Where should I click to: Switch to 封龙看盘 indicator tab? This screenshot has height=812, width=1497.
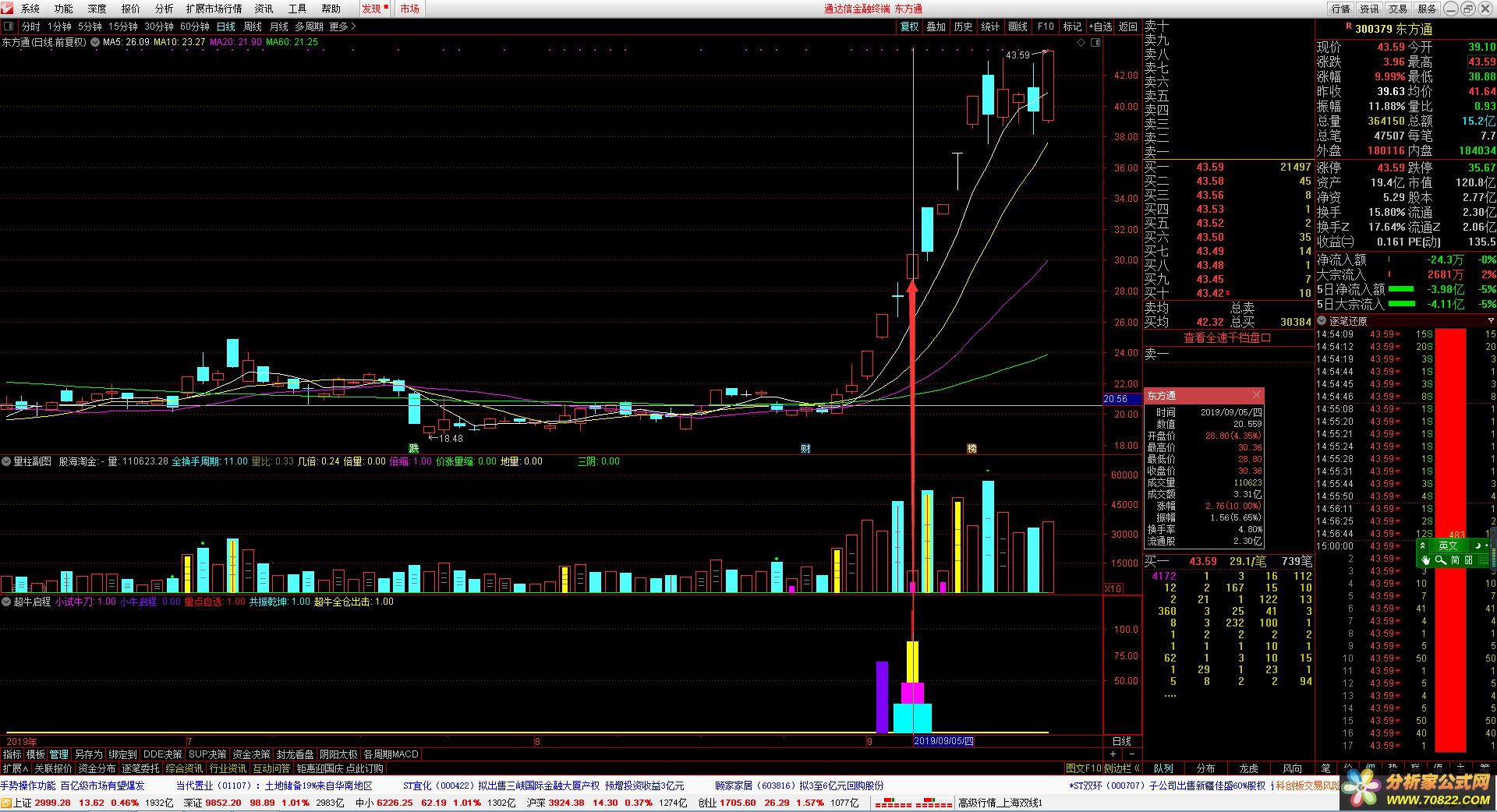pos(296,754)
